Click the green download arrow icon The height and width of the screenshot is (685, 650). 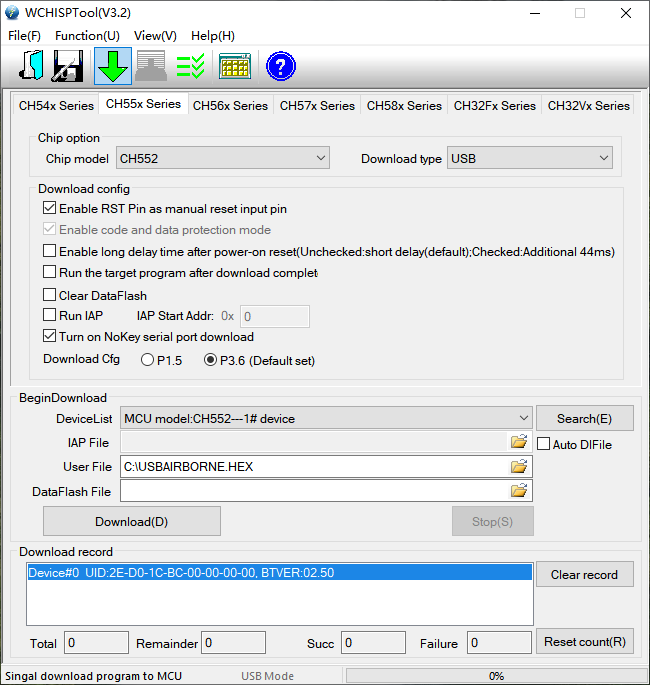tap(113, 66)
